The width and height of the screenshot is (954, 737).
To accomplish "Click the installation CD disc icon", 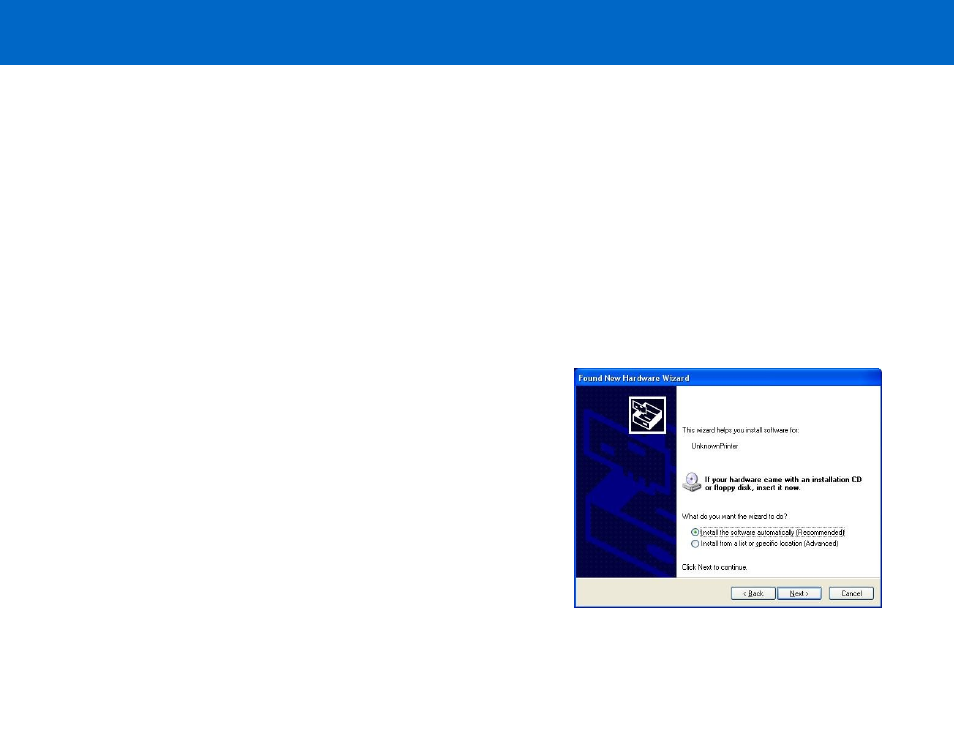I will pos(692,482).
